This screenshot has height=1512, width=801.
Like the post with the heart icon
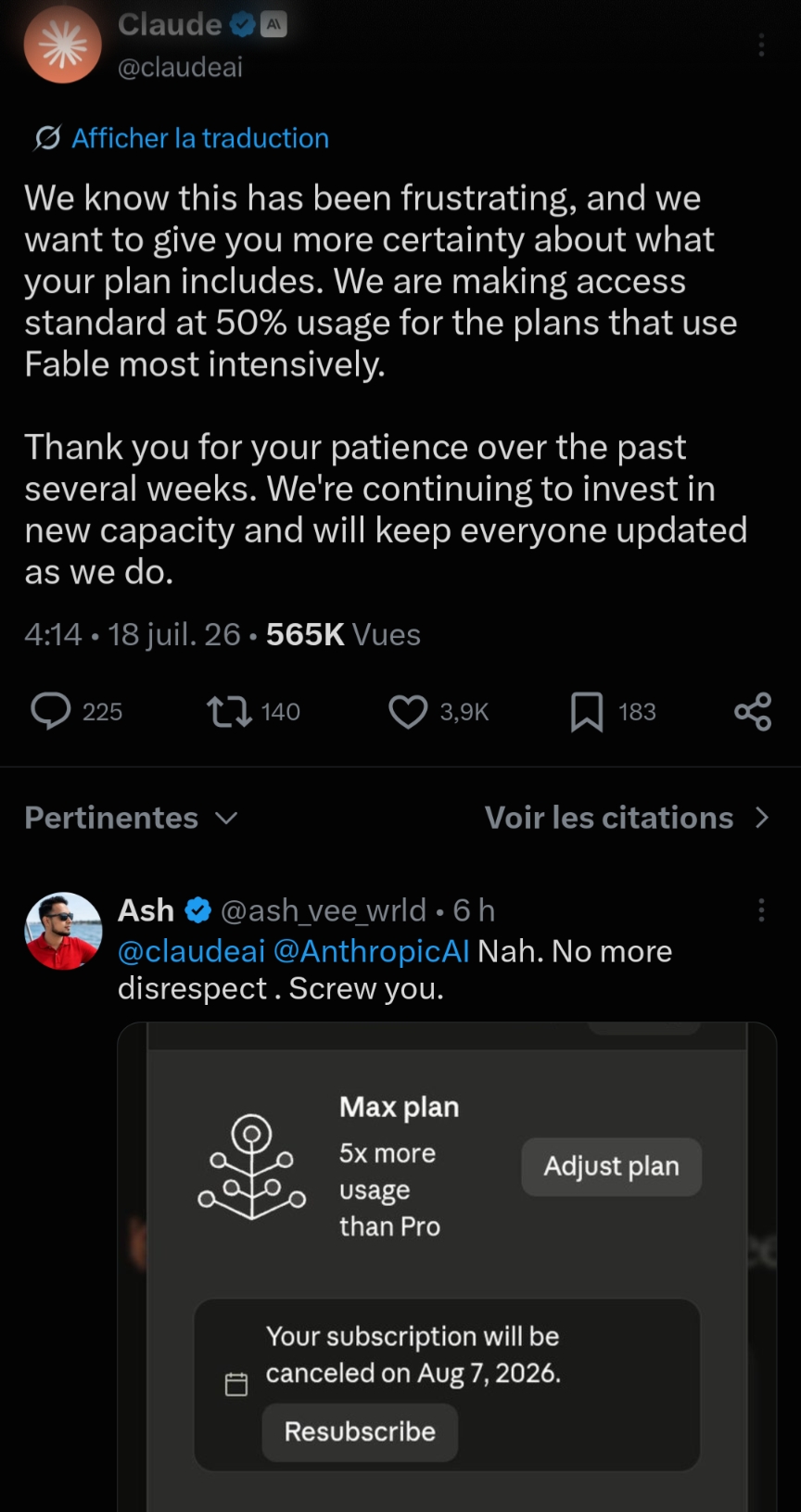click(x=408, y=711)
